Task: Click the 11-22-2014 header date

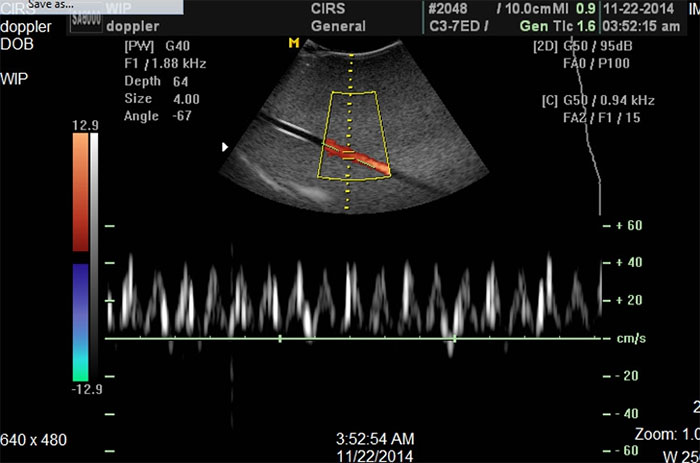Action: (x=638, y=8)
